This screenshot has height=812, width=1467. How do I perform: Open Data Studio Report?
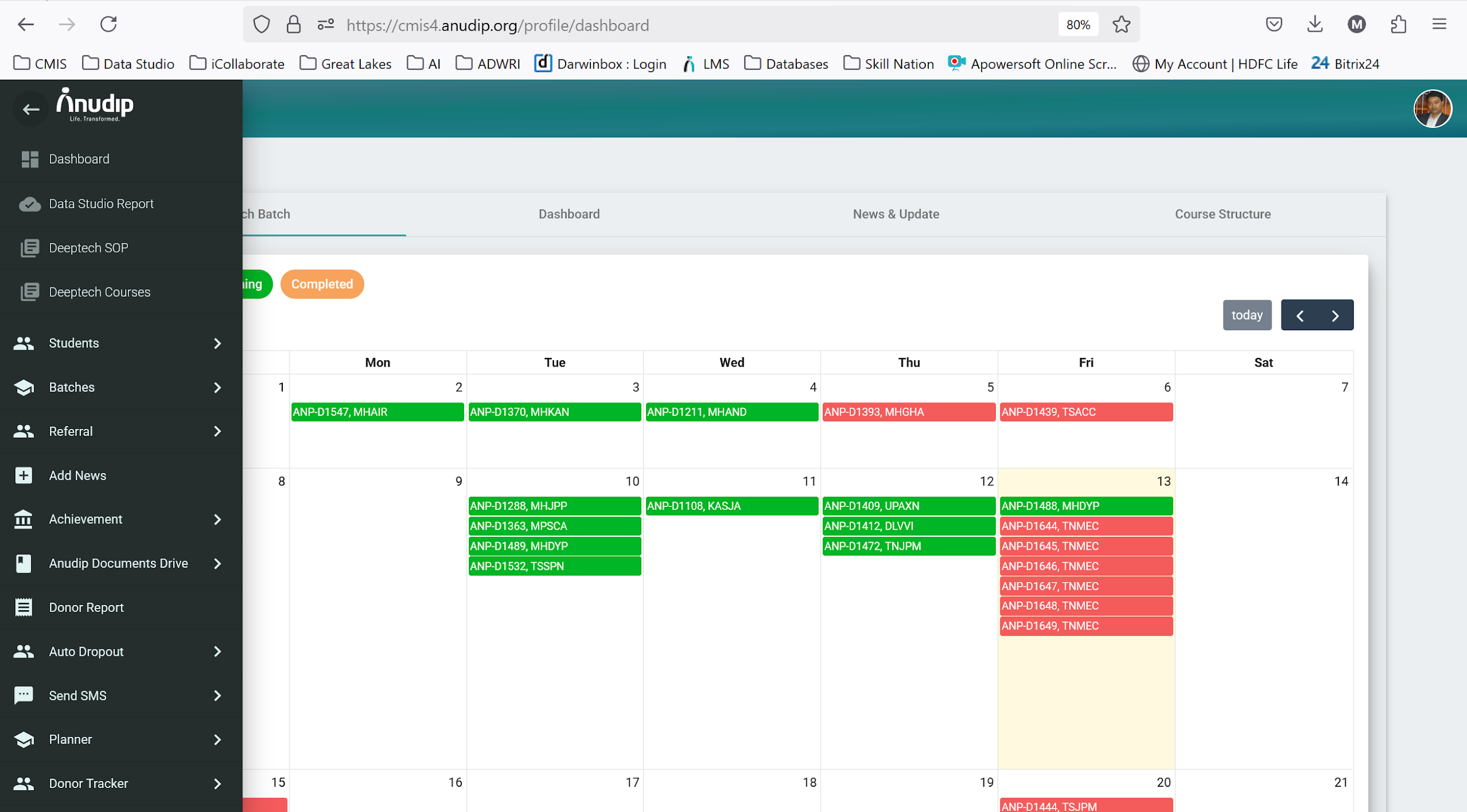pos(100,204)
